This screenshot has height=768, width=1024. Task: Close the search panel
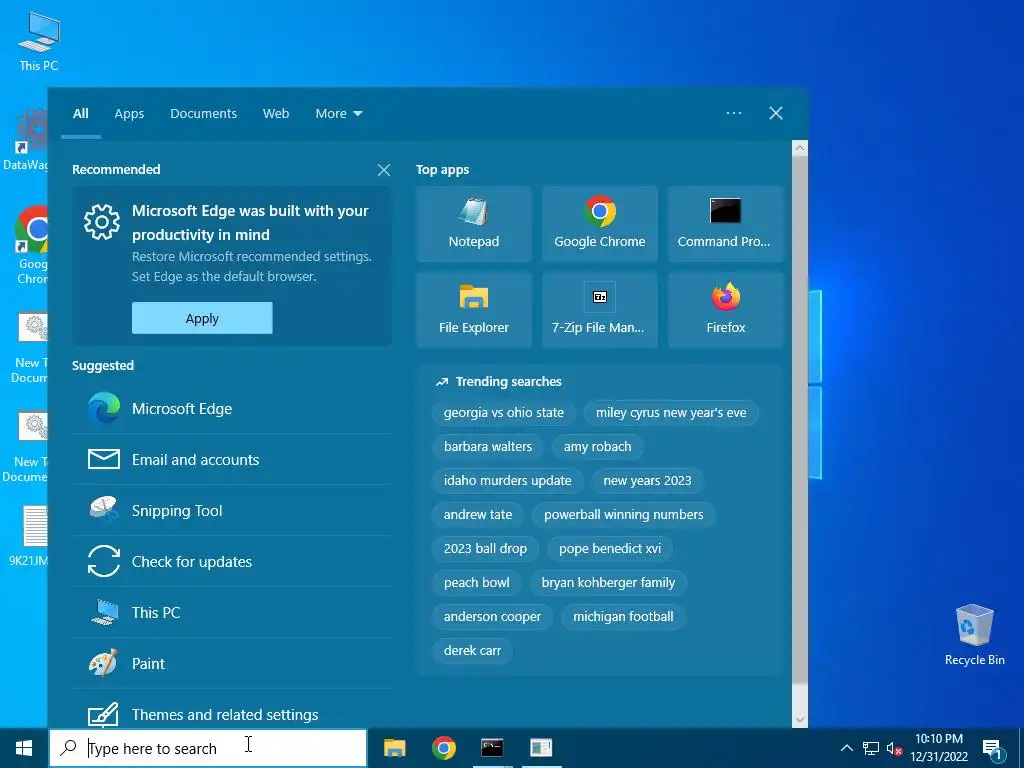click(776, 113)
